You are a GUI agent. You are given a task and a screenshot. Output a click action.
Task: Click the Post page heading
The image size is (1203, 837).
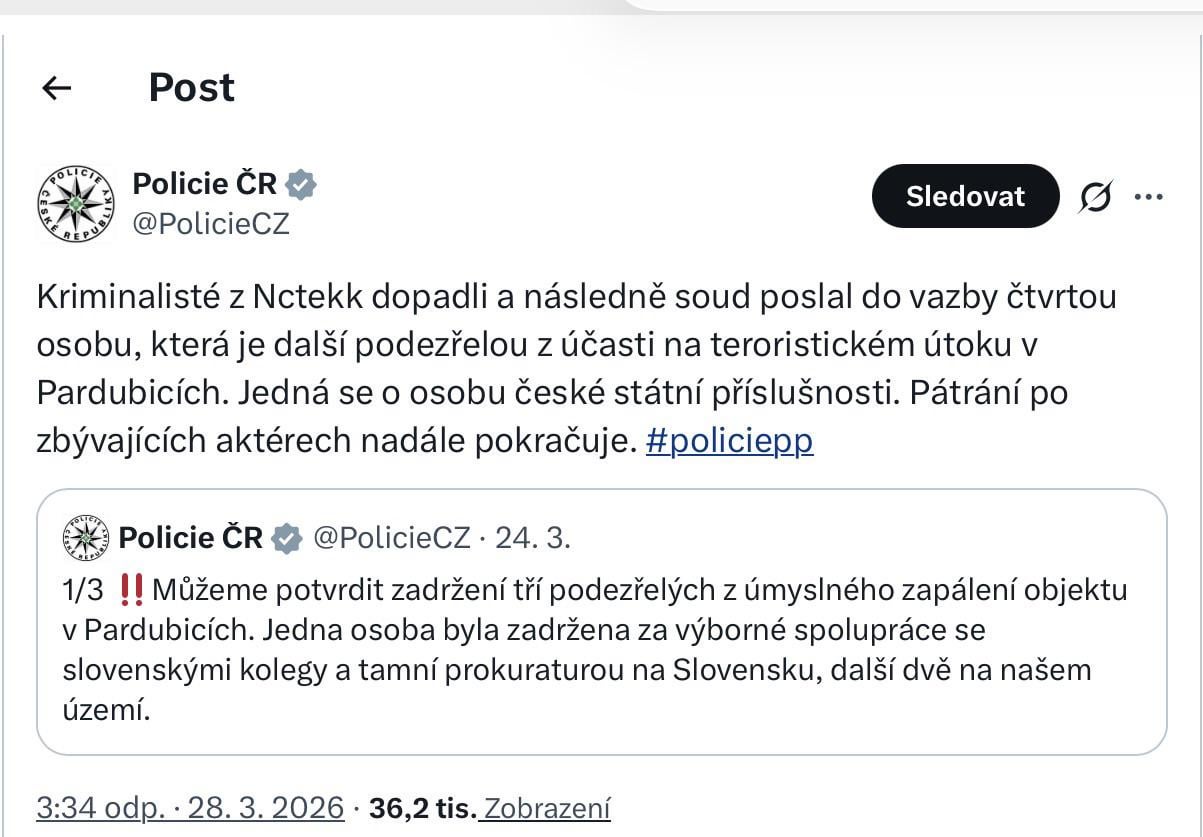pos(192,88)
